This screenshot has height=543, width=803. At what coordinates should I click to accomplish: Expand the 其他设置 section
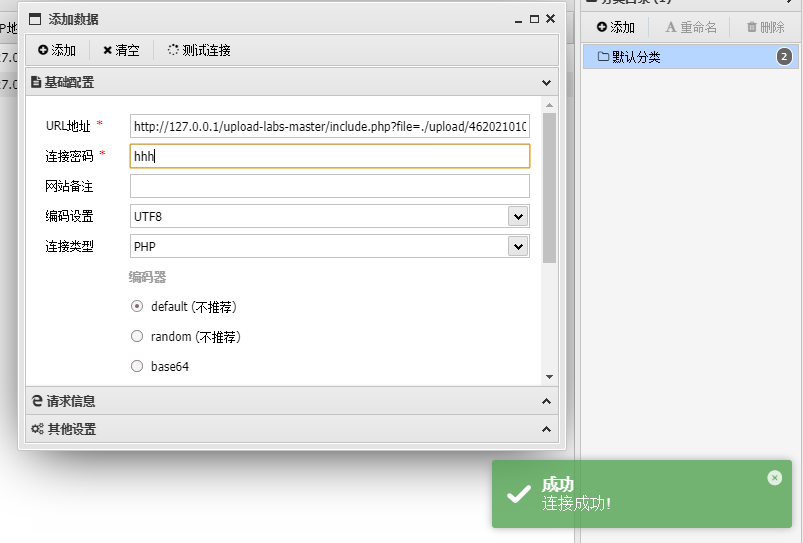click(x=292, y=429)
